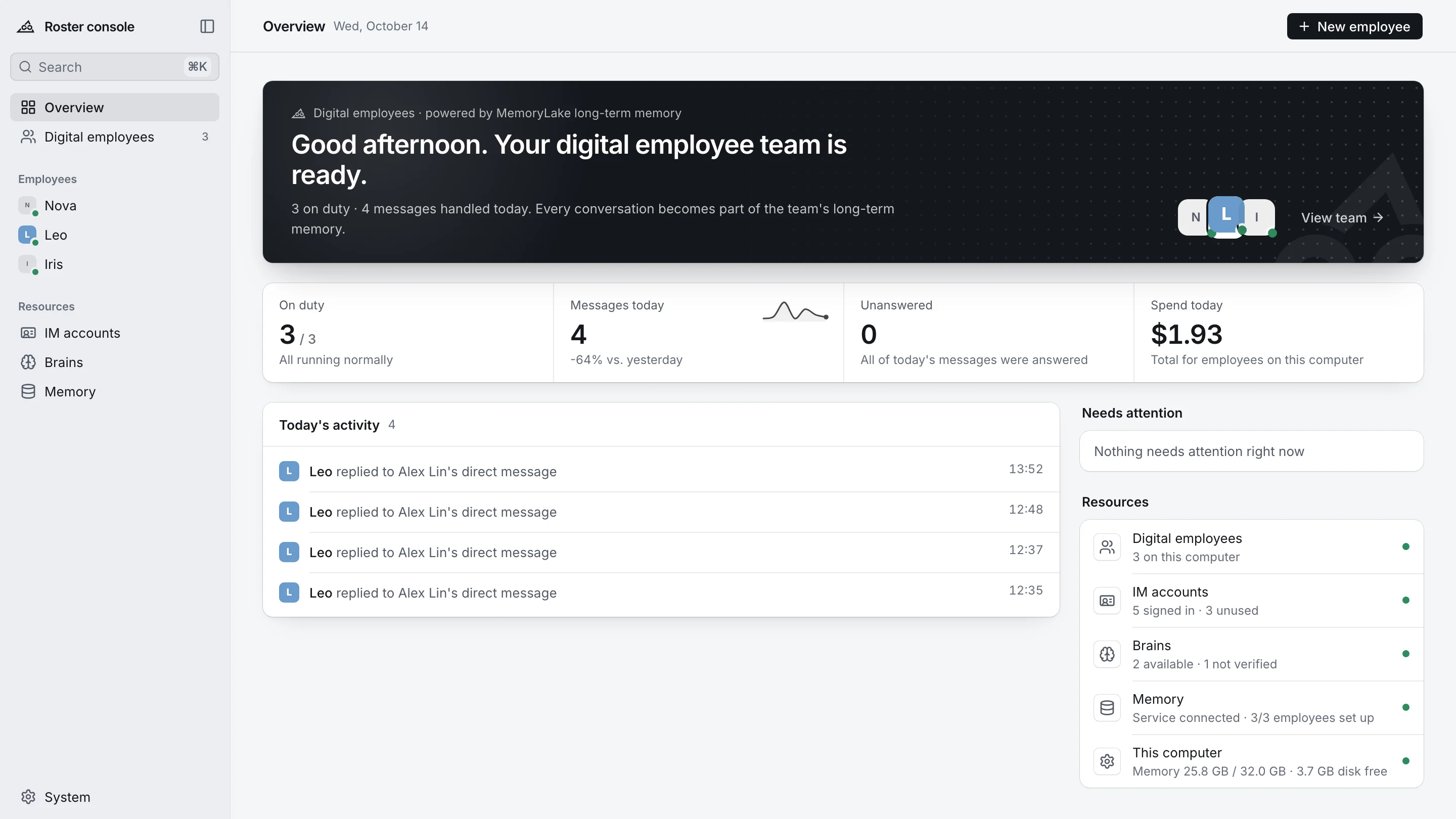The height and width of the screenshot is (819, 1456).
Task: Select Iris in the Employees list
Action: (x=114, y=264)
